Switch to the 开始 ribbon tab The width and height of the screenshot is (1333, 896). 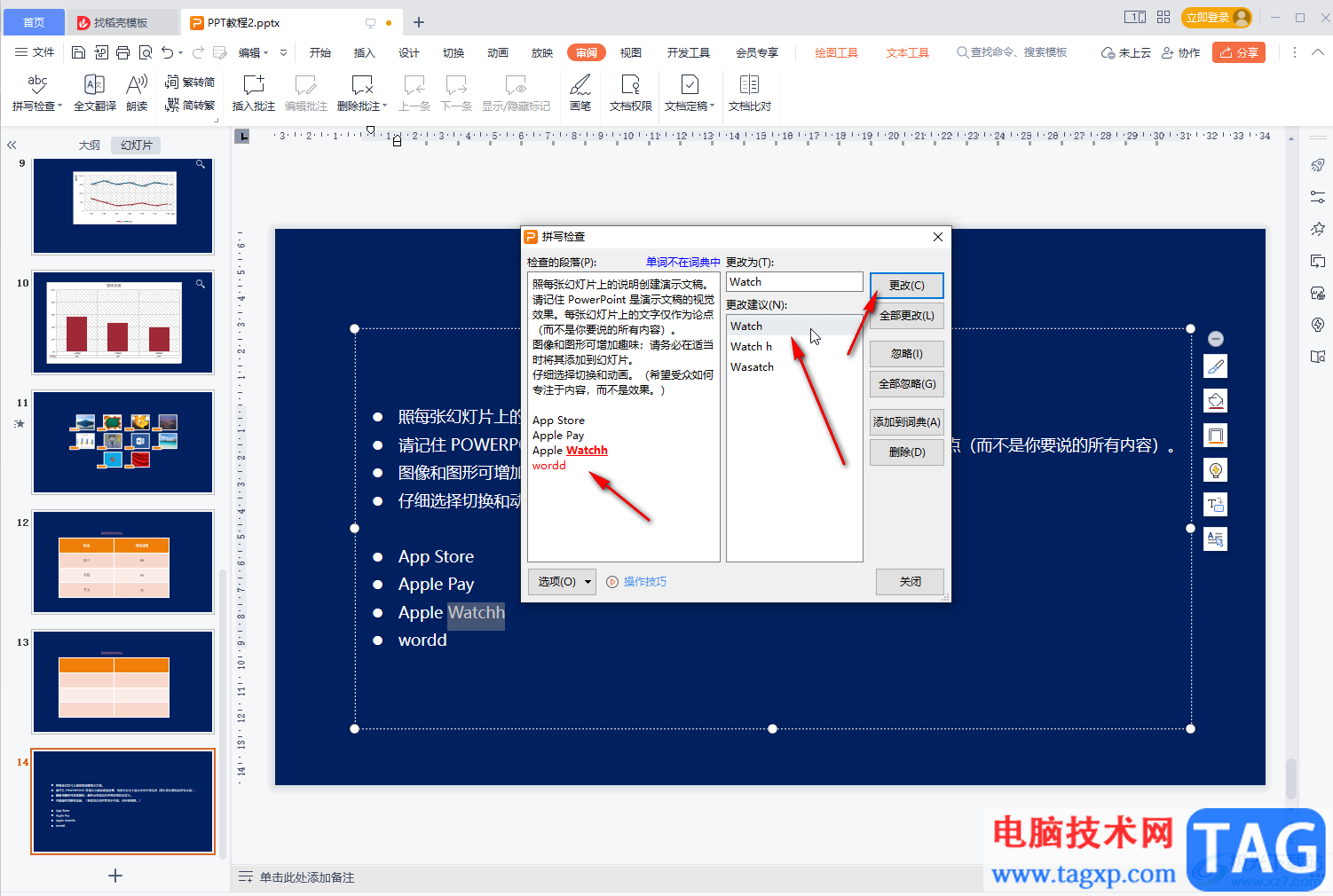tap(320, 52)
